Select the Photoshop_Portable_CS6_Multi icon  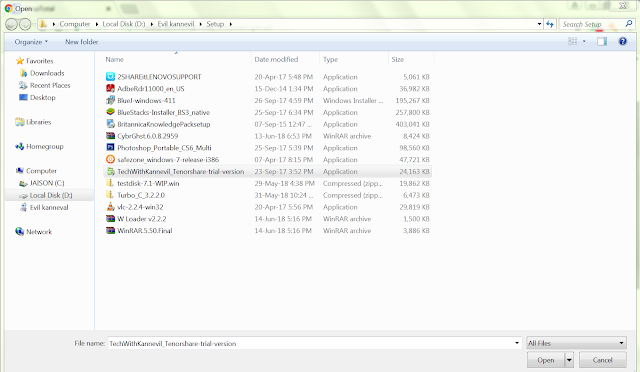pos(110,148)
